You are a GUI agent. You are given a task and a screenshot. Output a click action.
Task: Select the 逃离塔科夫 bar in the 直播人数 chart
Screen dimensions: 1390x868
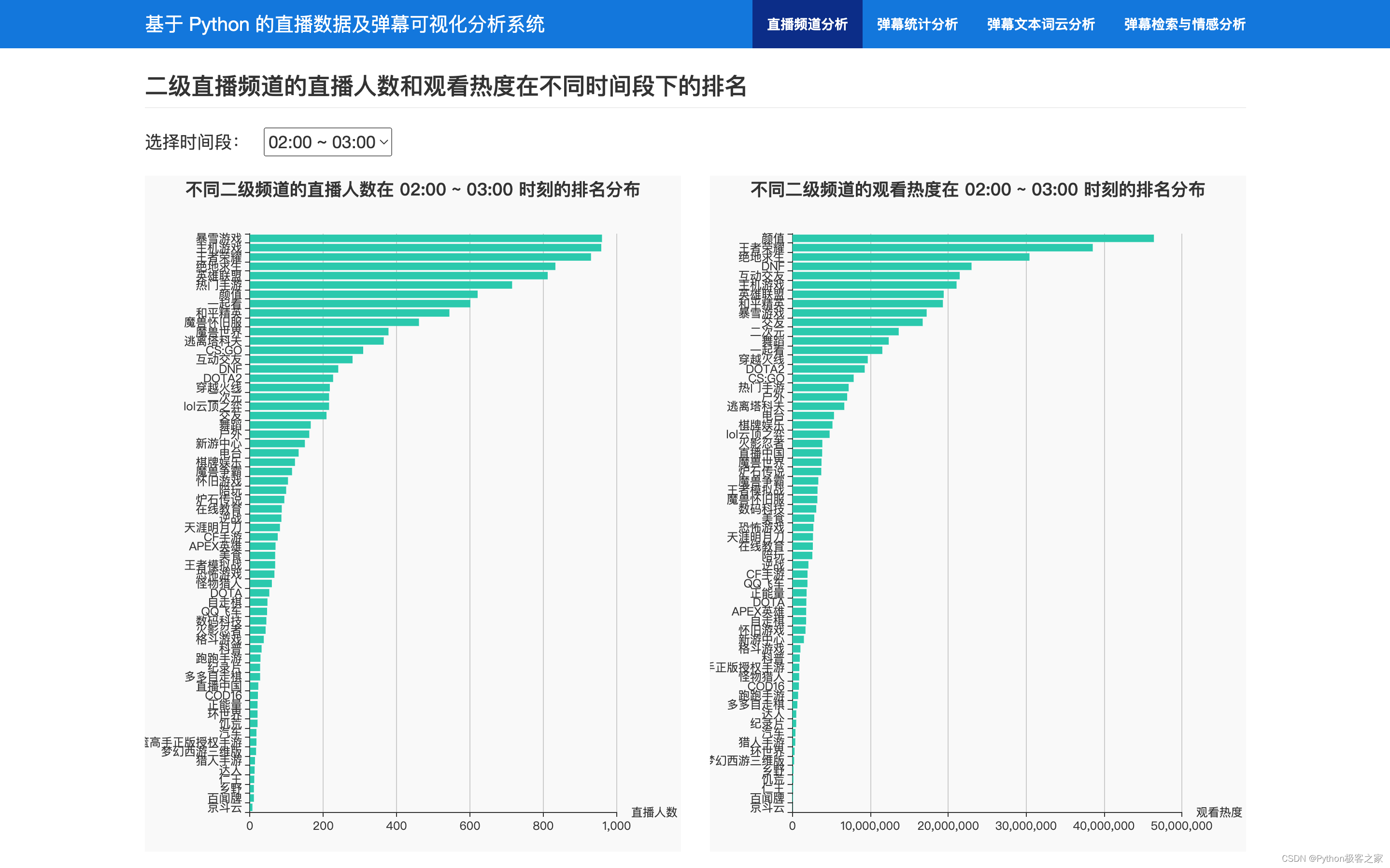pyautogui.click(x=316, y=341)
